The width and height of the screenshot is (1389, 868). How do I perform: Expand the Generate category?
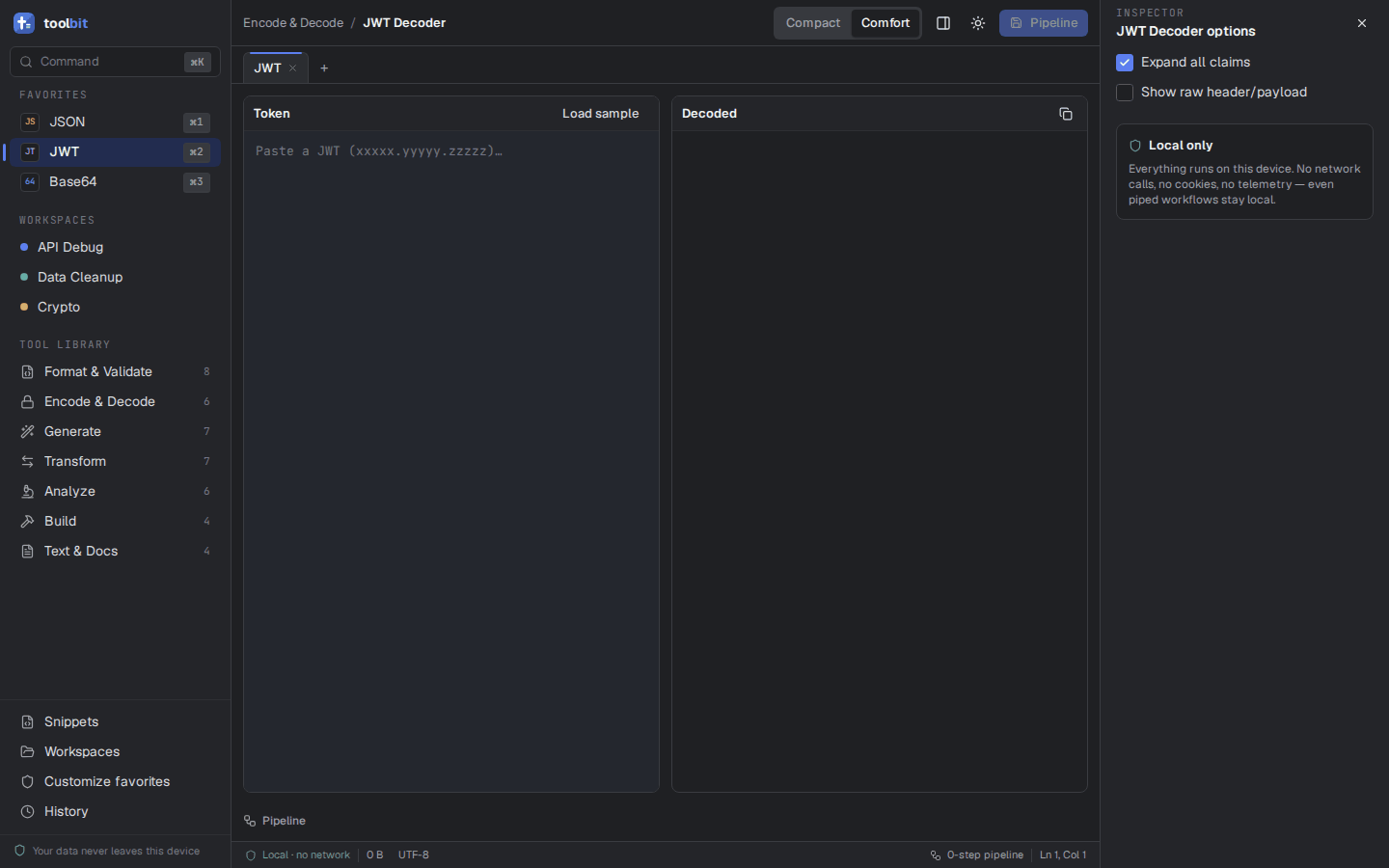(x=115, y=432)
